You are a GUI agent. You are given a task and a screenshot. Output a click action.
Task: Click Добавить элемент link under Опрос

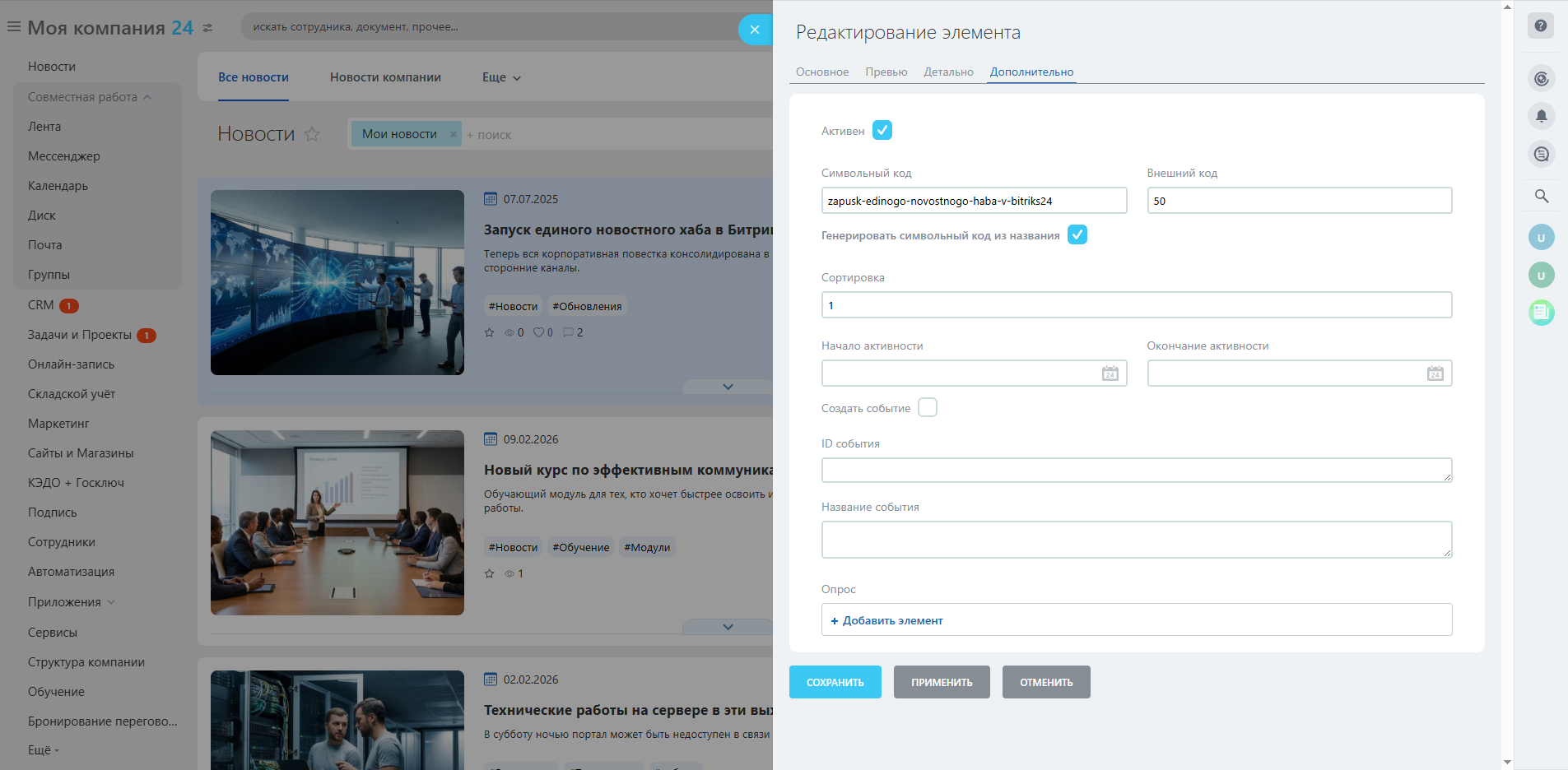coord(886,620)
